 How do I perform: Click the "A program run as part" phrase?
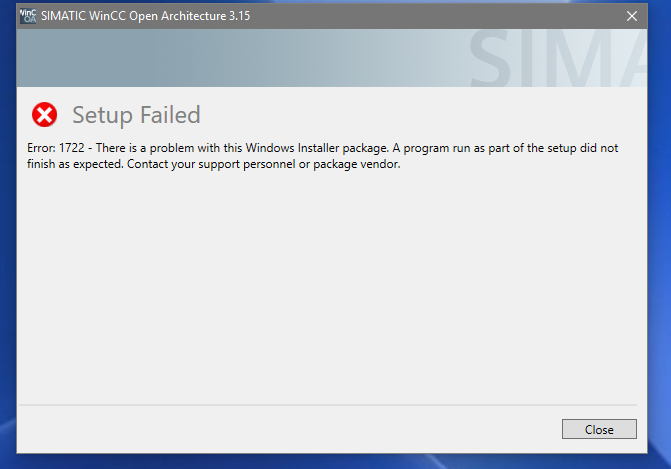(450, 148)
